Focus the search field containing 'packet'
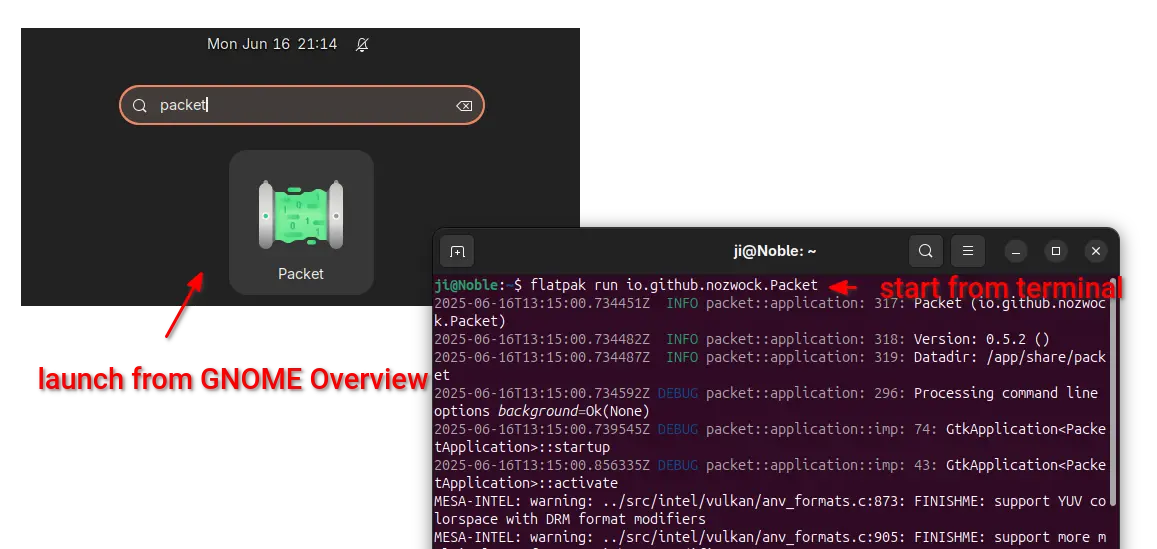 tap(302, 105)
